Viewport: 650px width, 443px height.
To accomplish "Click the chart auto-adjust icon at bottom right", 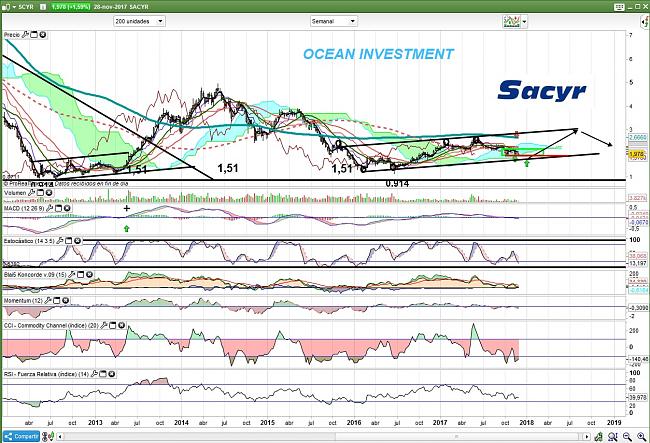I will tap(599, 436).
